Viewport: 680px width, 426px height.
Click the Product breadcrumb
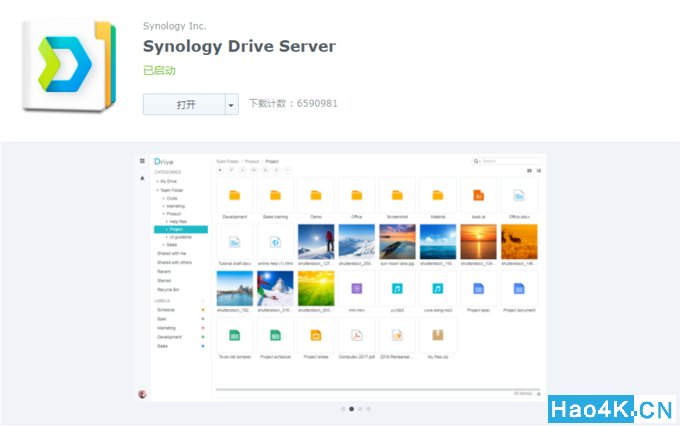pos(252,161)
